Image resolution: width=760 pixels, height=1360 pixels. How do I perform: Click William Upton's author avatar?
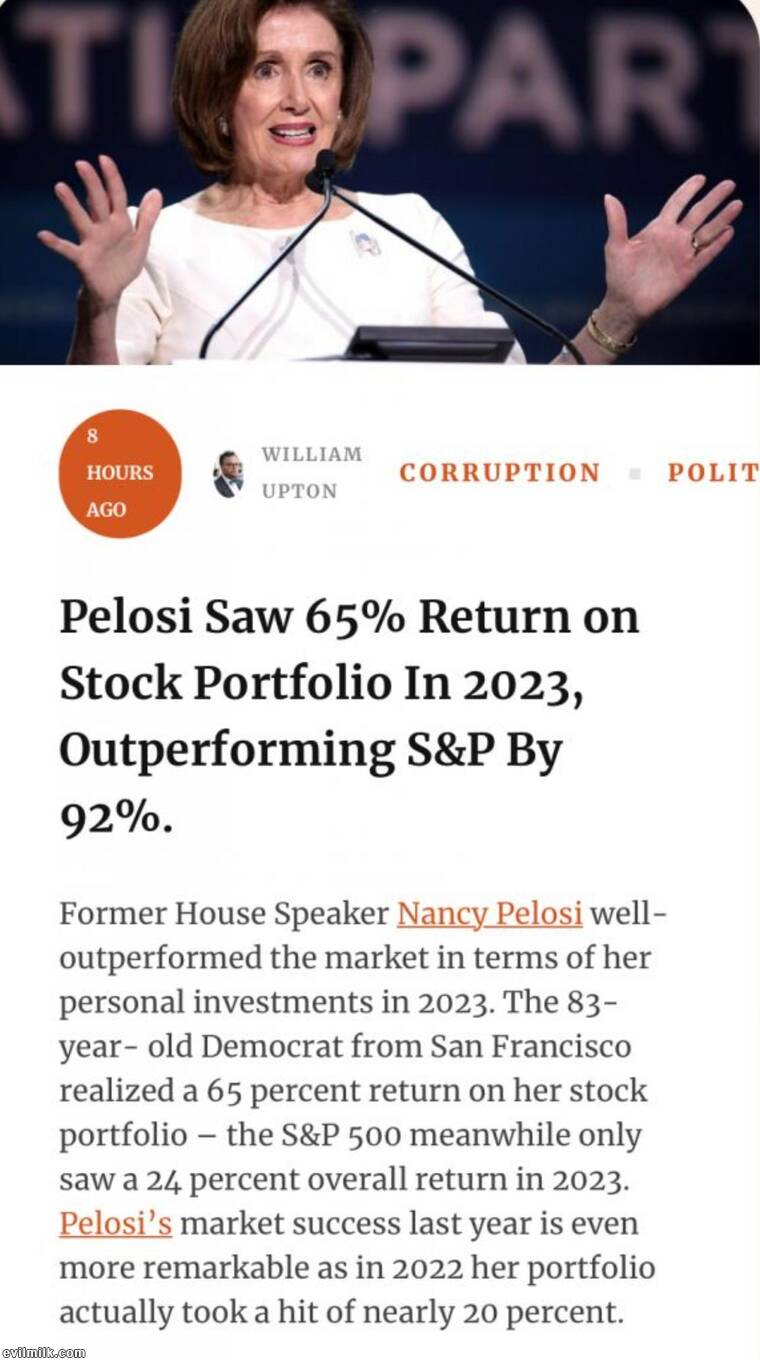228,473
